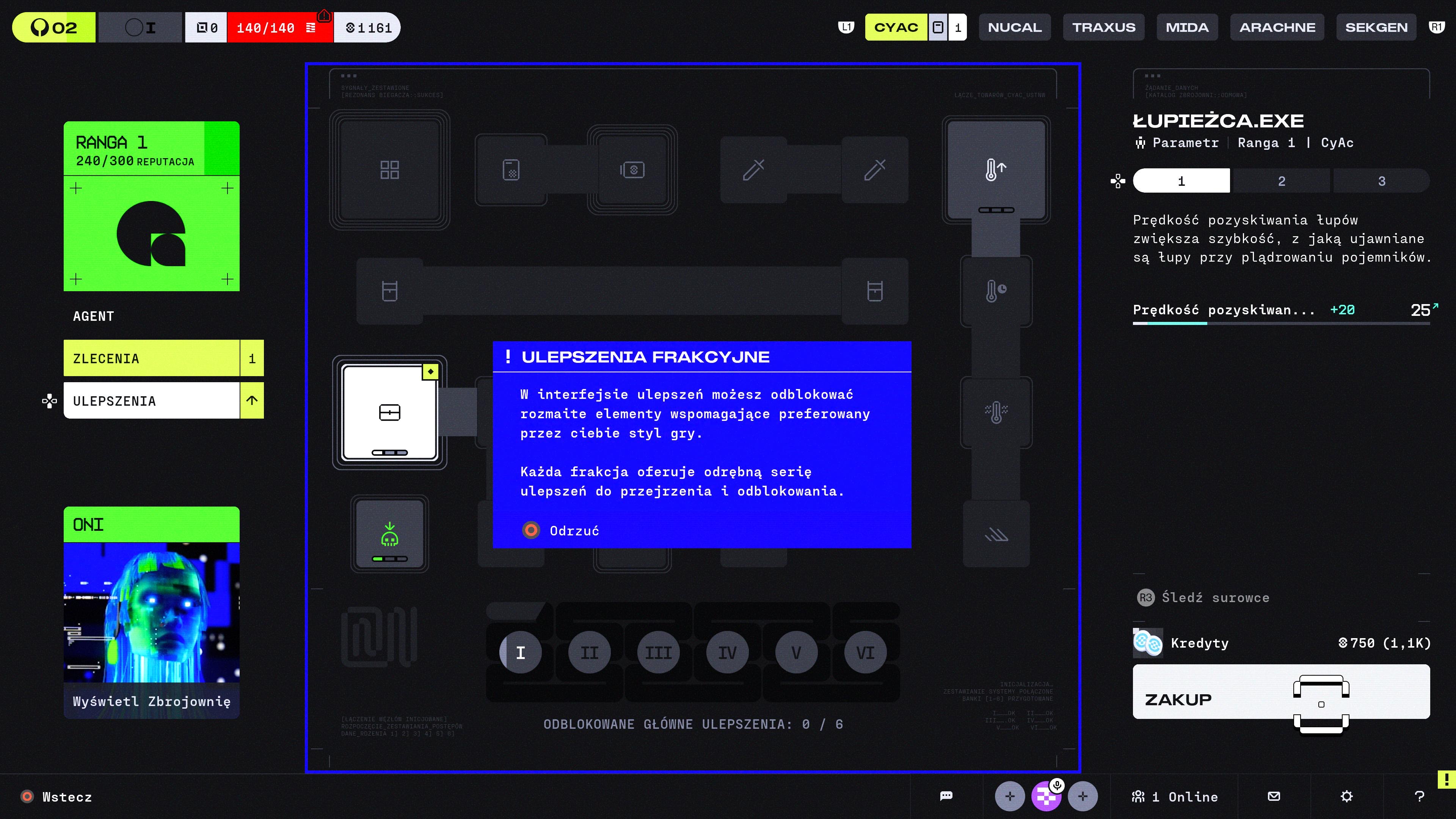
Task: Switch to the NUCAL faction tab
Action: (1015, 27)
